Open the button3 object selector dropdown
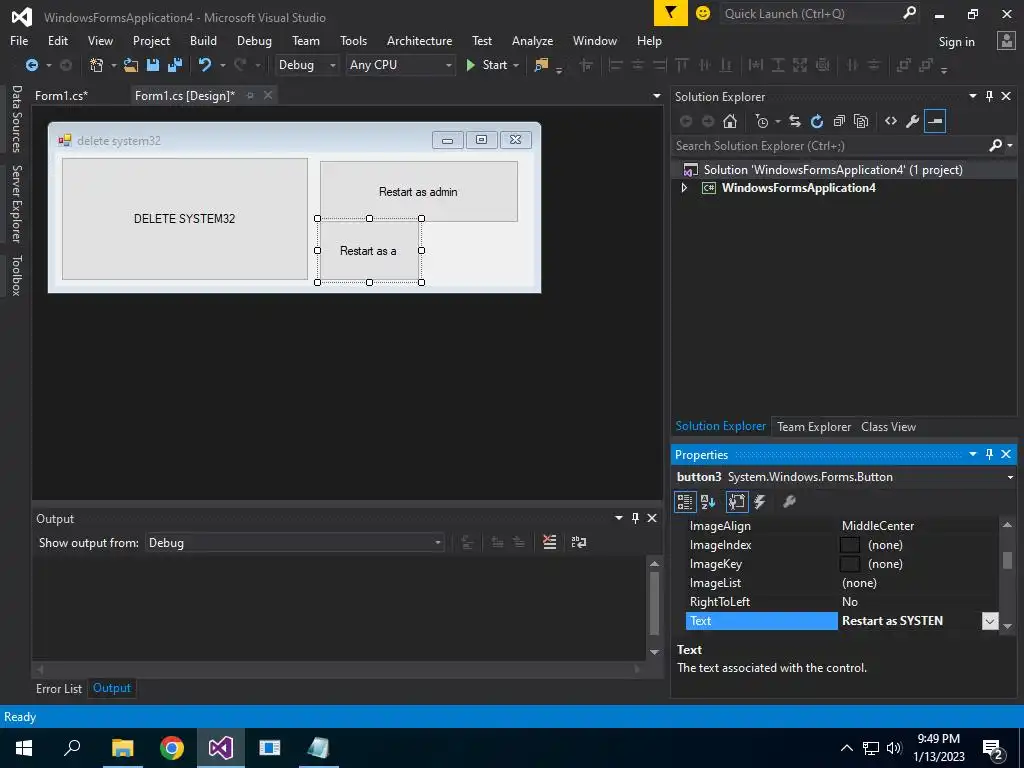This screenshot has width=1024, height=768. pos(1010,477)
